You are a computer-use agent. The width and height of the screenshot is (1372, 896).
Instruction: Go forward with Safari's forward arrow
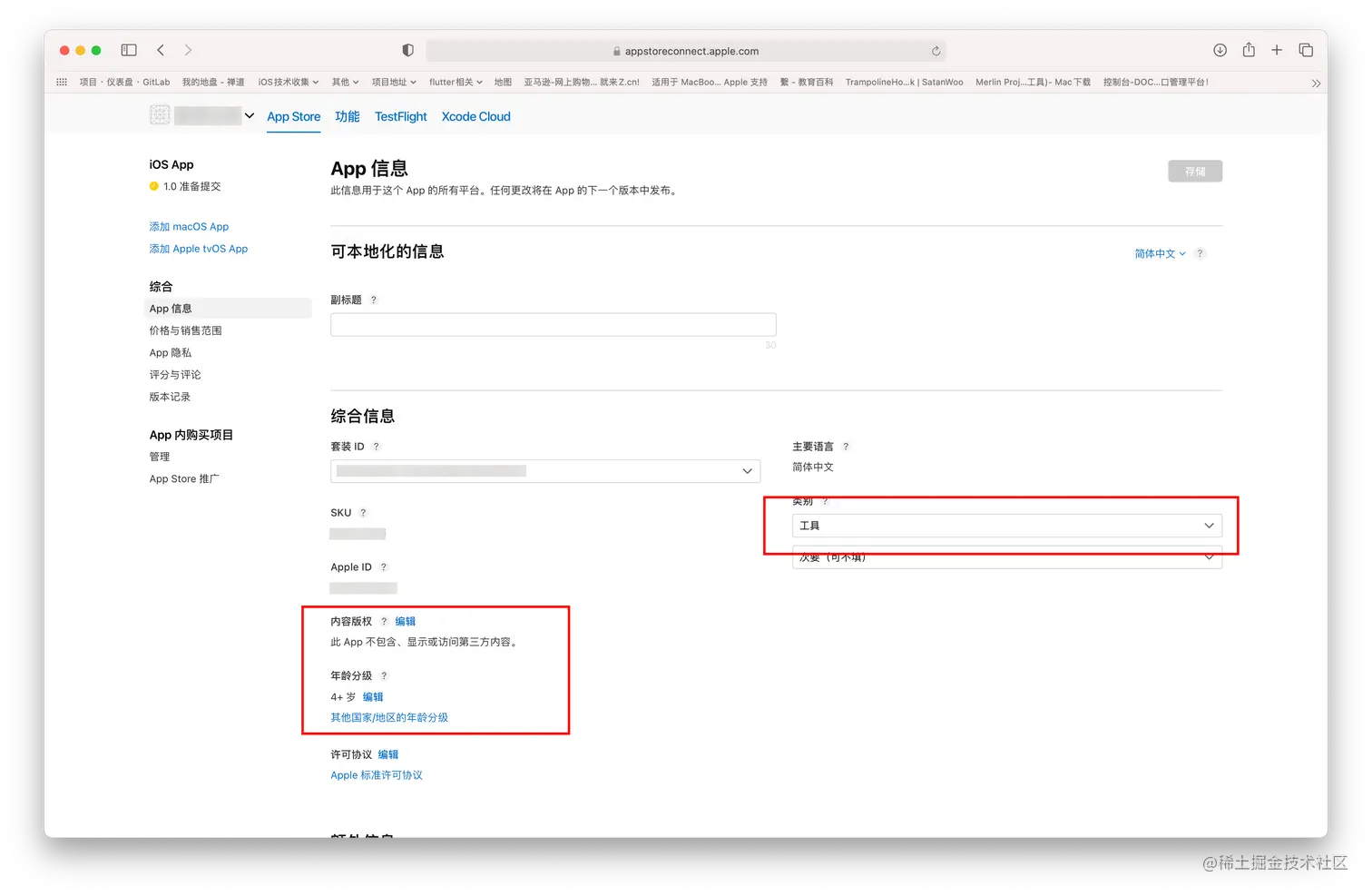click(188, 50)
